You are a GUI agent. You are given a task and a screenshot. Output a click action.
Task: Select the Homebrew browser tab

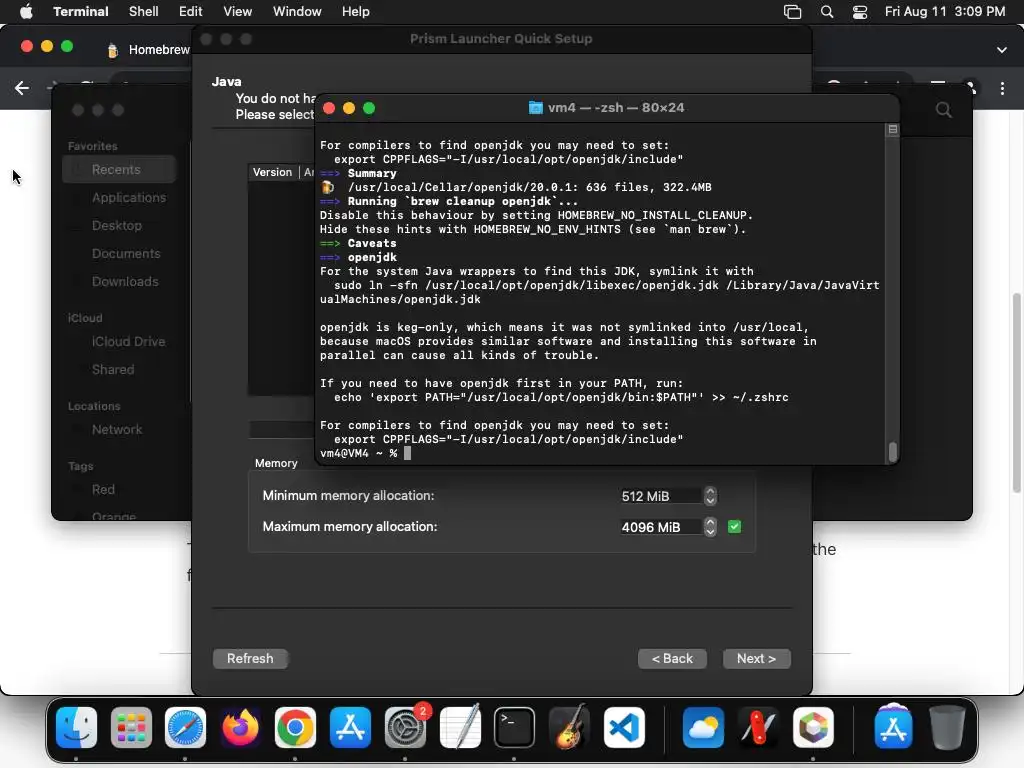(x=148, y=50)
